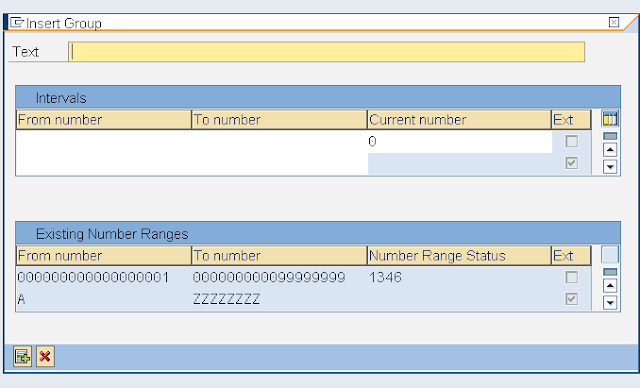Viewport: 640px width, 388px height.
Task: Click the Text input field
Action: tap(327, 52)
